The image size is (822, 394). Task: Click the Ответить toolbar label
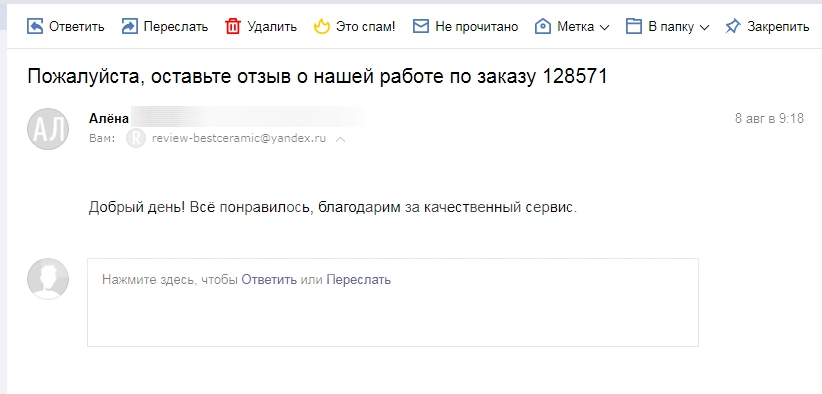click(x=77, y=27)
